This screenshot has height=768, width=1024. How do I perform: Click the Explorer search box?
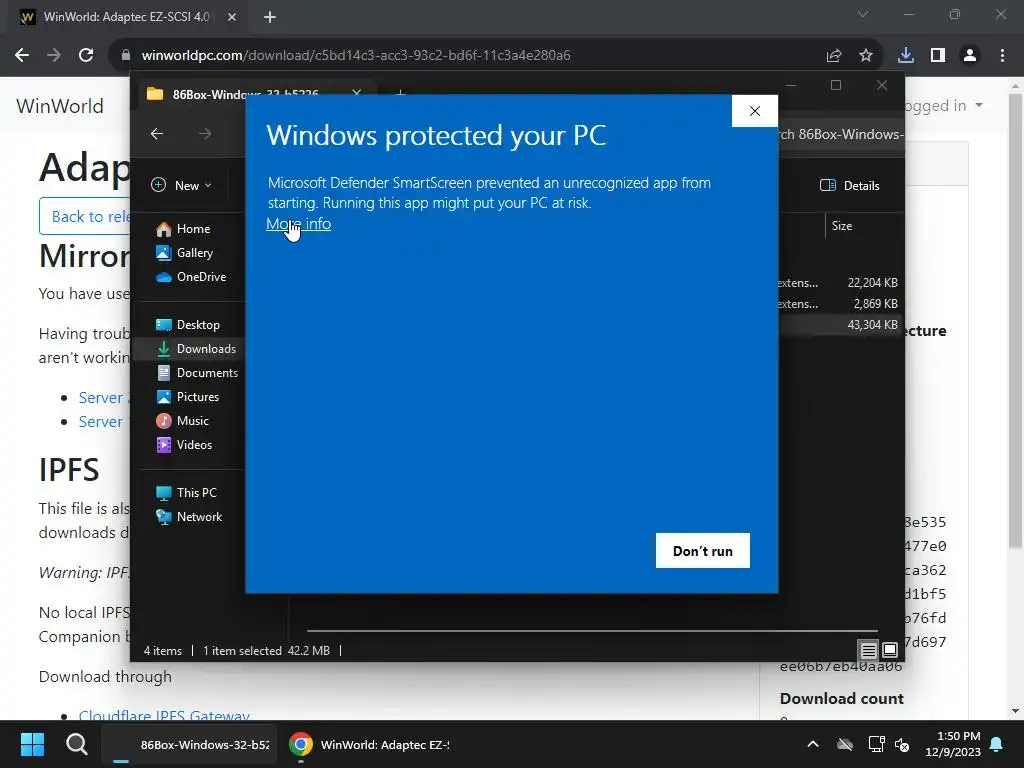[x=841, y=135]
